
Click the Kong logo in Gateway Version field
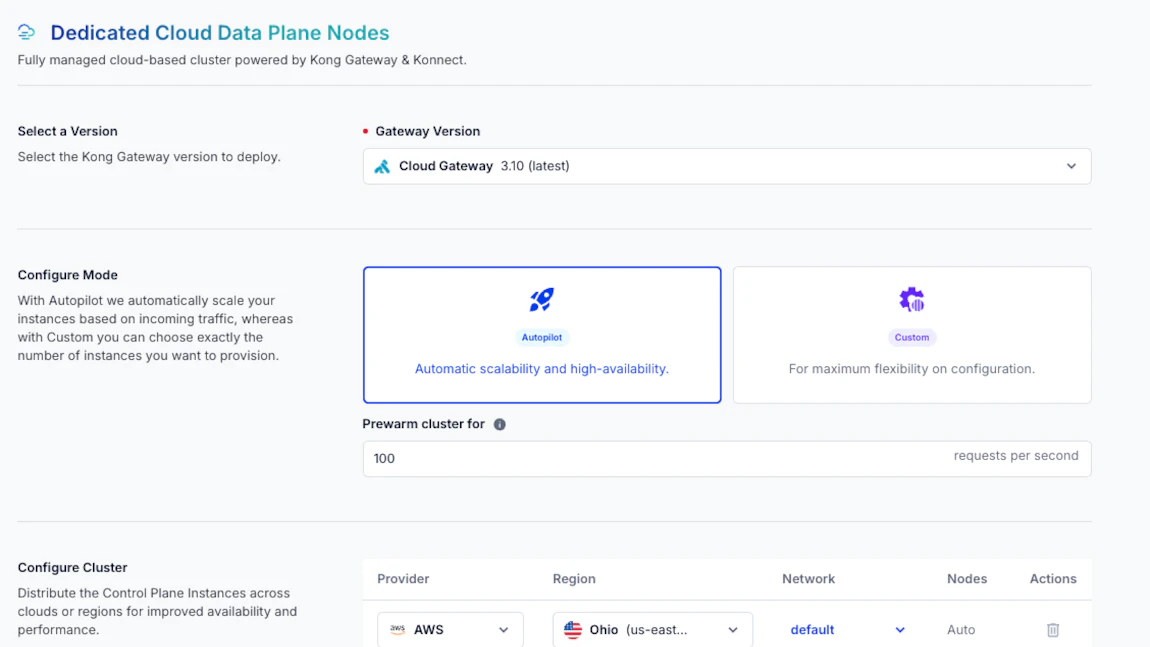382,167
